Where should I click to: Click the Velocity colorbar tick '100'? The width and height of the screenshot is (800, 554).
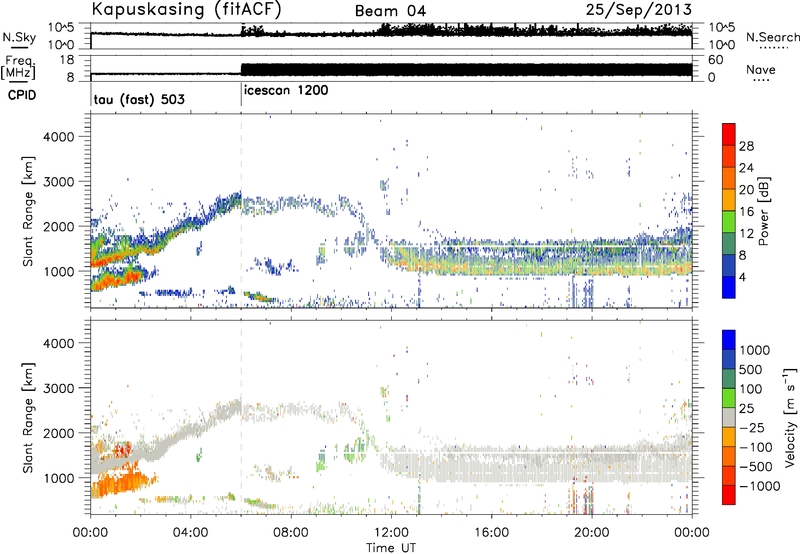751,389
